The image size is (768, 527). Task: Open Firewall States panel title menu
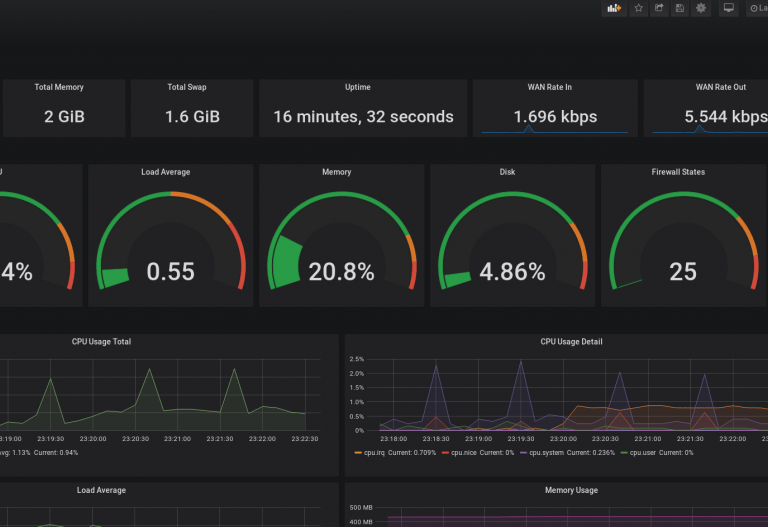point(678,172)
